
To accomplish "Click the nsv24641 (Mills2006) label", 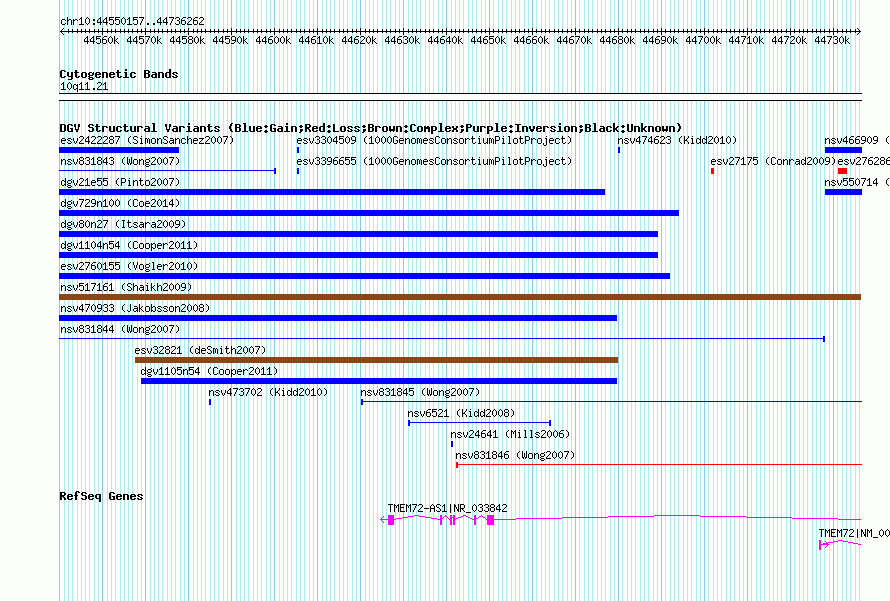I will [510, 434].
